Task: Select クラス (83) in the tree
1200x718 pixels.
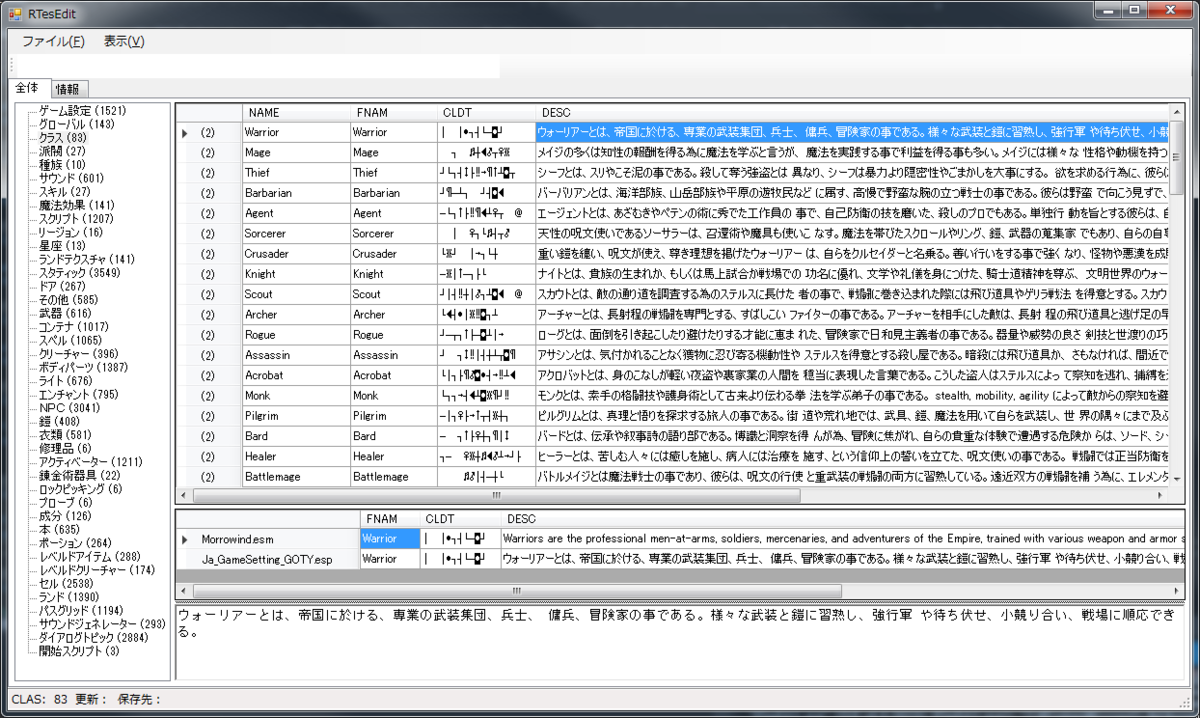Action: [64, 137]
